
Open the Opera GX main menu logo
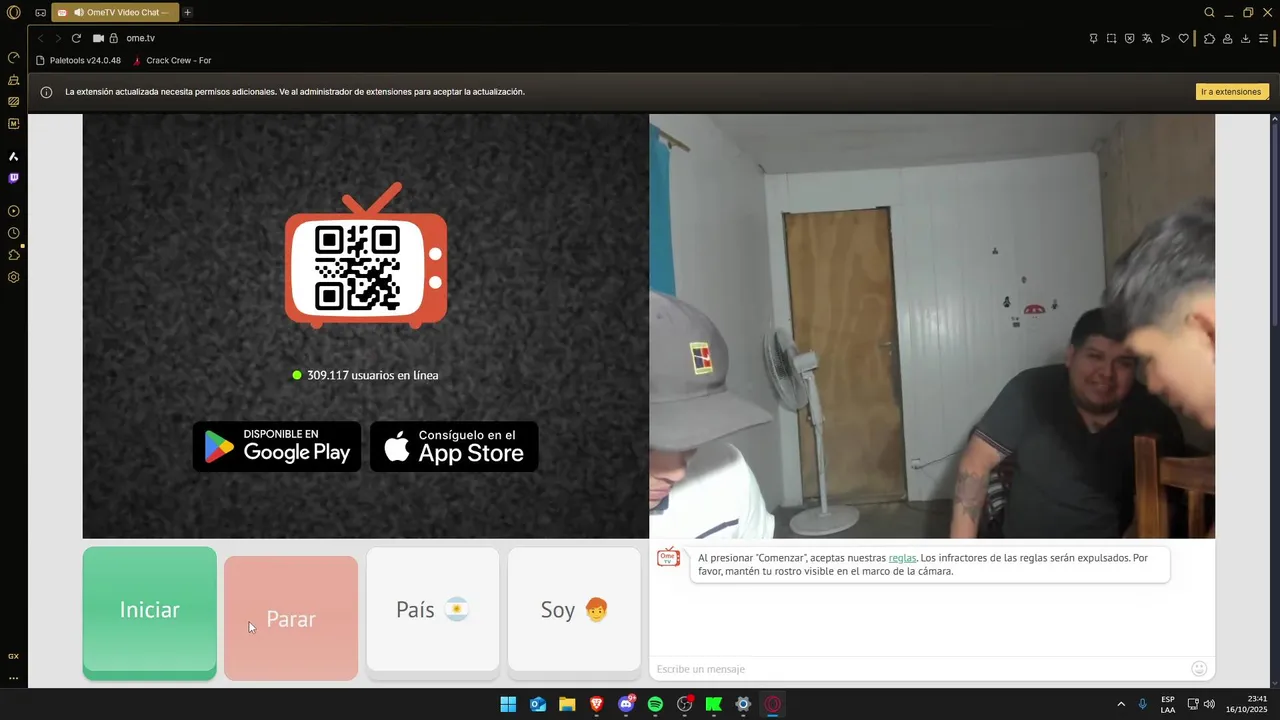(x=13, y=13)
